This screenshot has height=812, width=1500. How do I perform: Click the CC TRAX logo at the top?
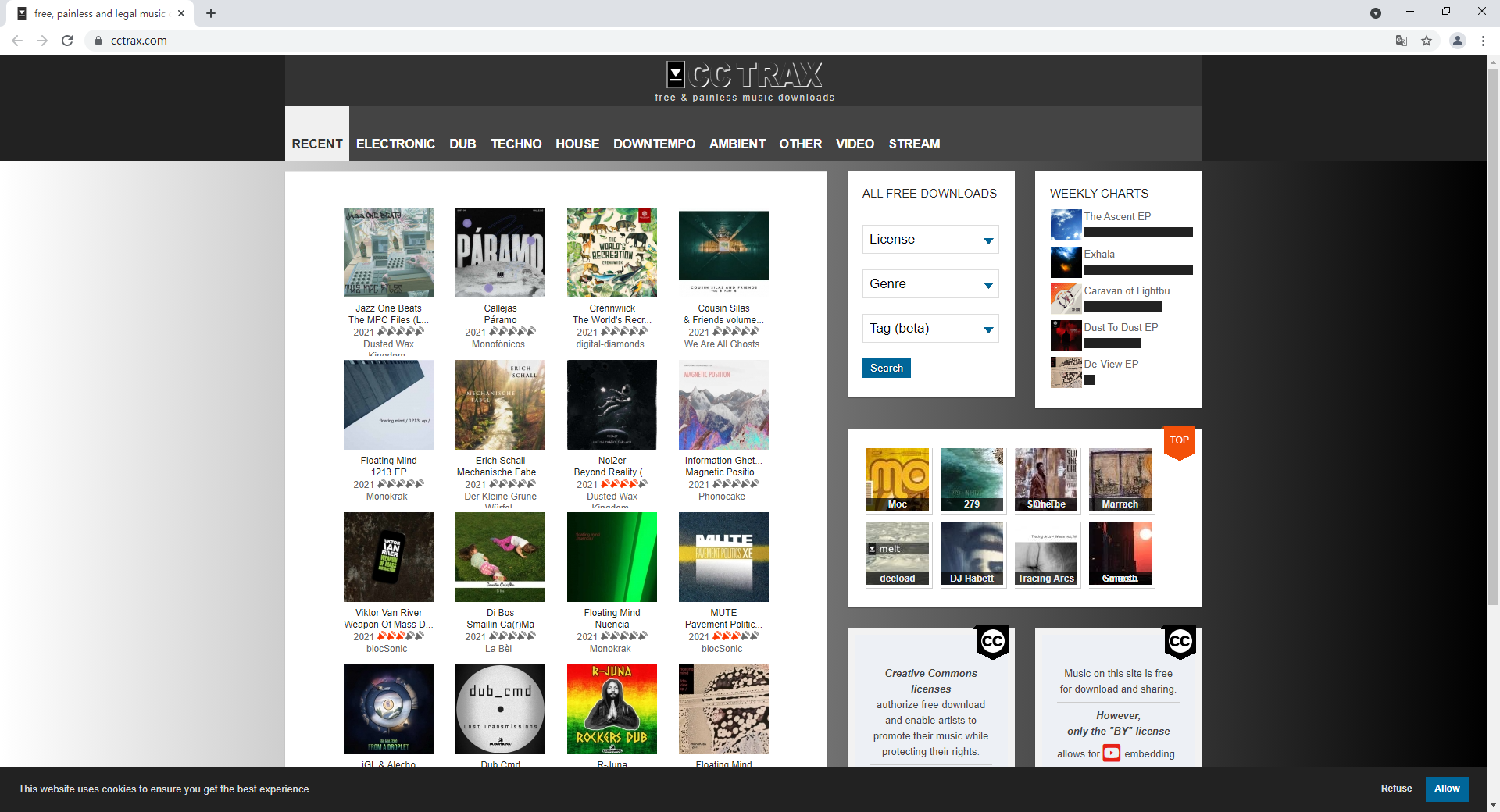743,75
